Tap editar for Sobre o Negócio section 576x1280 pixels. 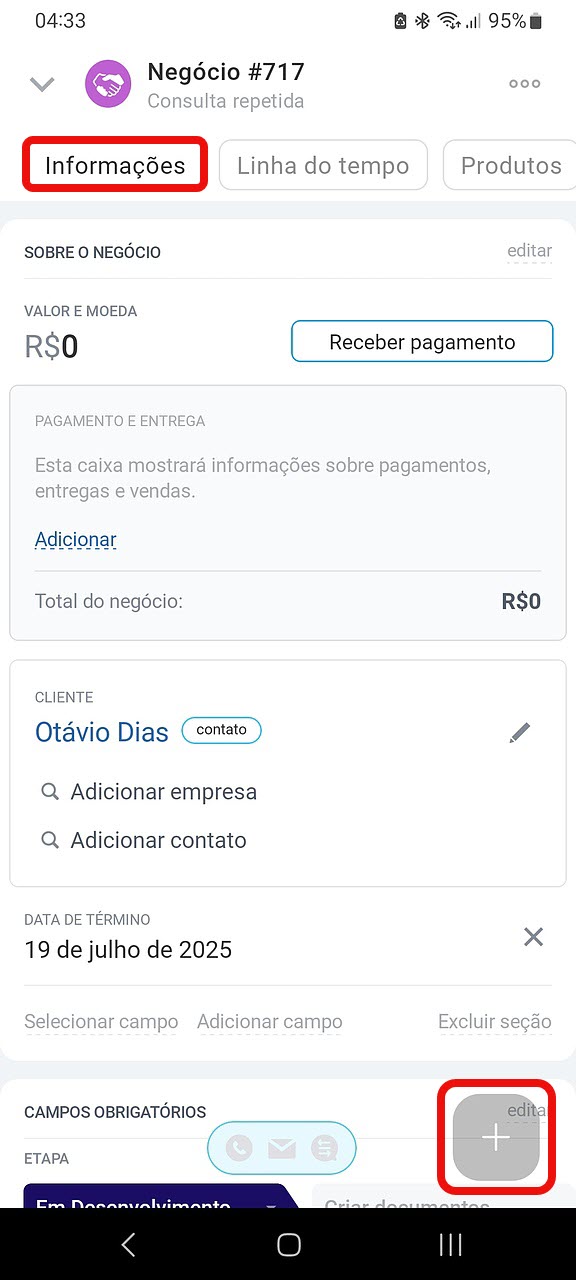tap(529, 251)
